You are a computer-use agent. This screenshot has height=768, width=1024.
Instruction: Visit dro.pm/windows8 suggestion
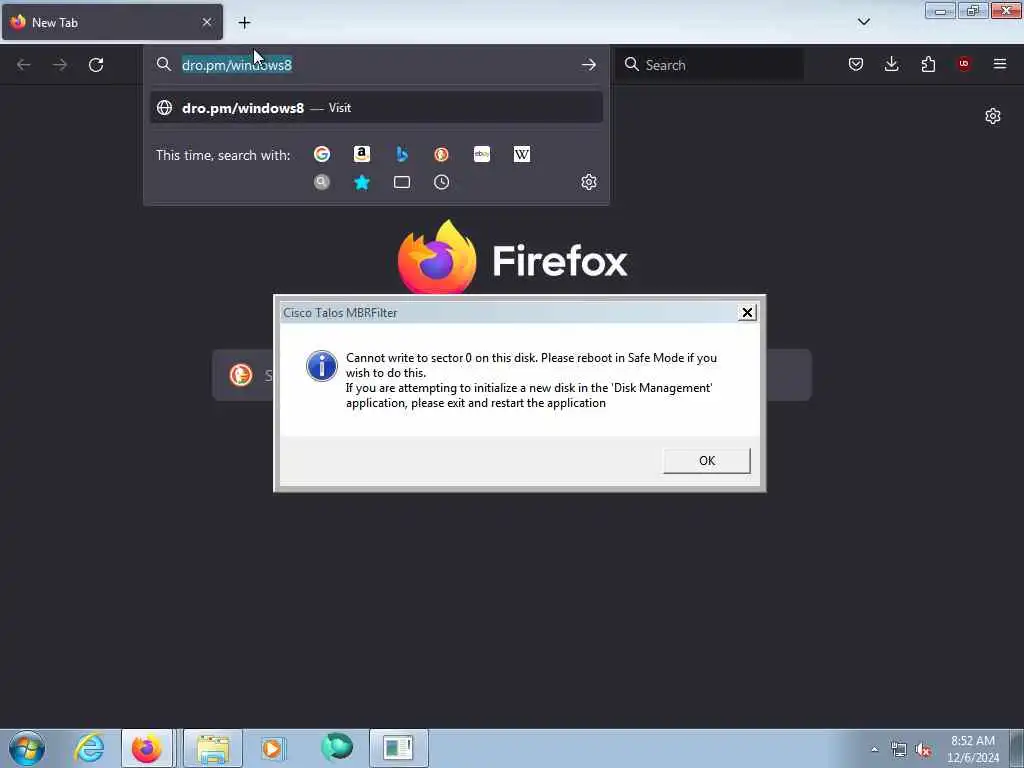tap(376, 108)
